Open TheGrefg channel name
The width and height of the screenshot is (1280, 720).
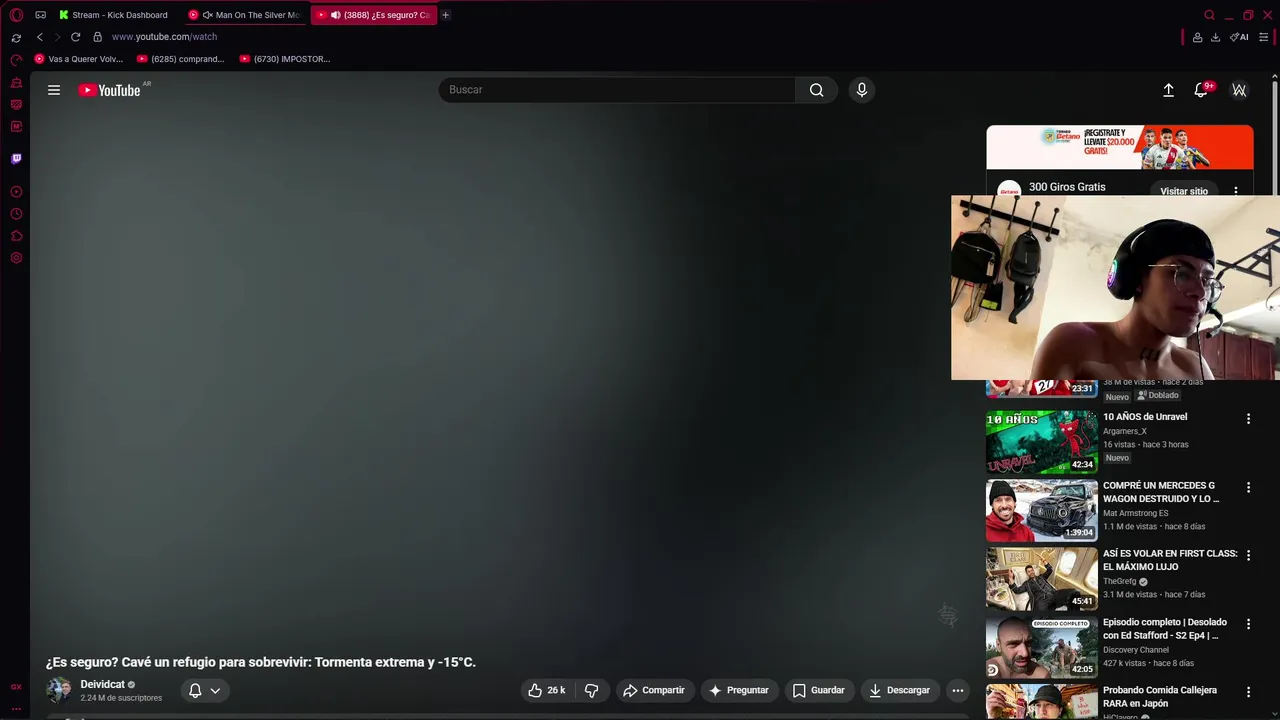[1119, 581]
